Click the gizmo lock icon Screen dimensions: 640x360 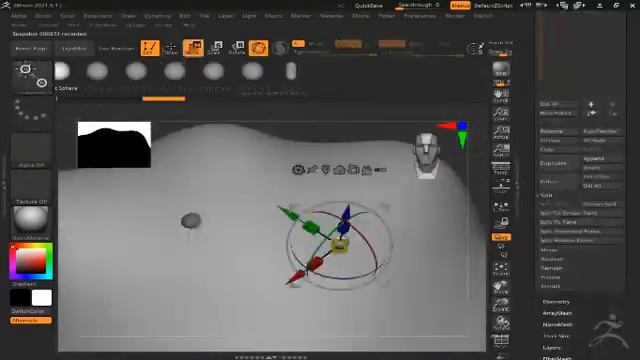367,169
